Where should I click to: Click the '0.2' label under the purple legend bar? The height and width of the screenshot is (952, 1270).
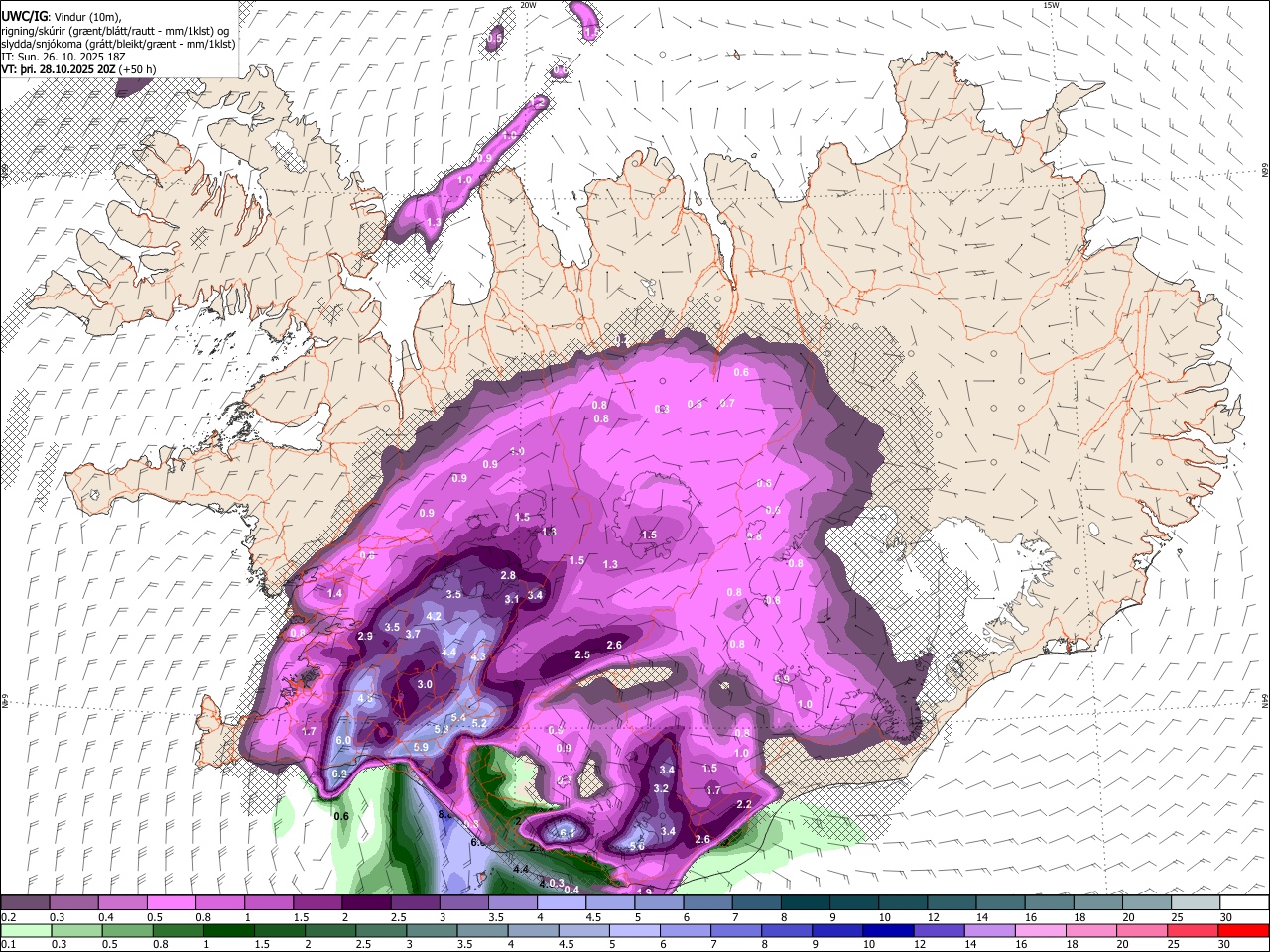pos(8,917)
